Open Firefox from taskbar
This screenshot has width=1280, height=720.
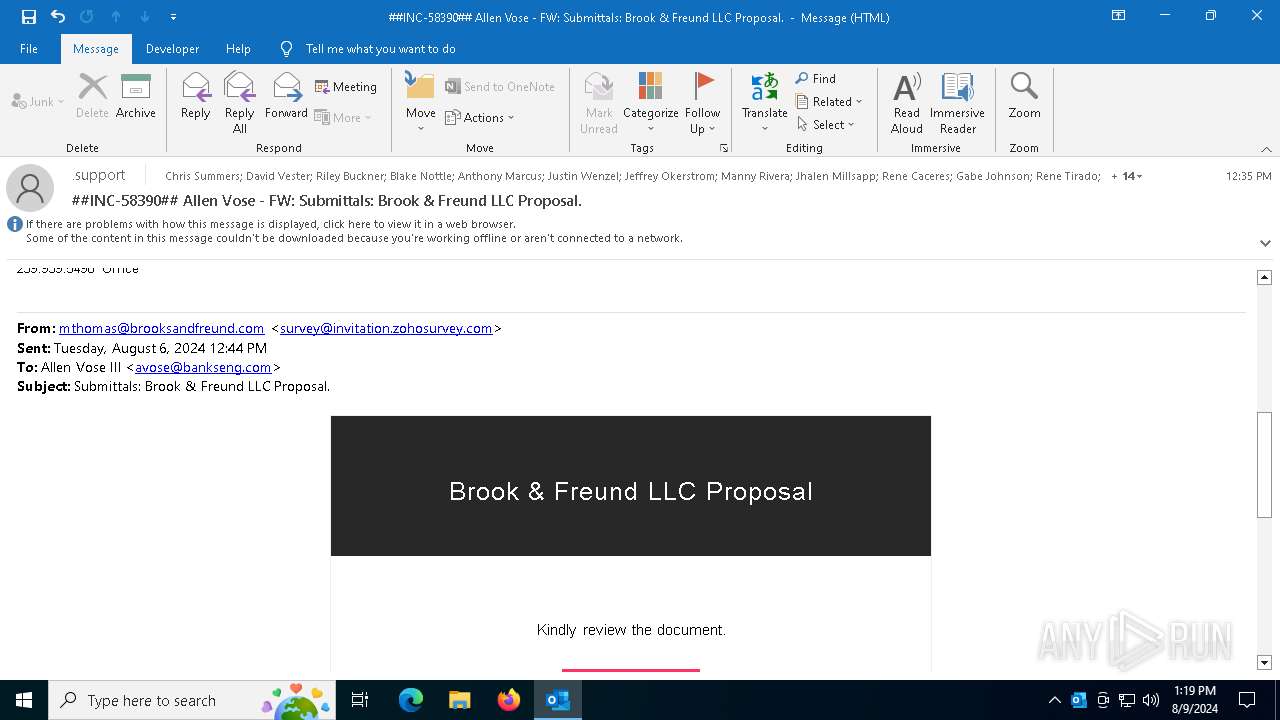click(508, 700)
